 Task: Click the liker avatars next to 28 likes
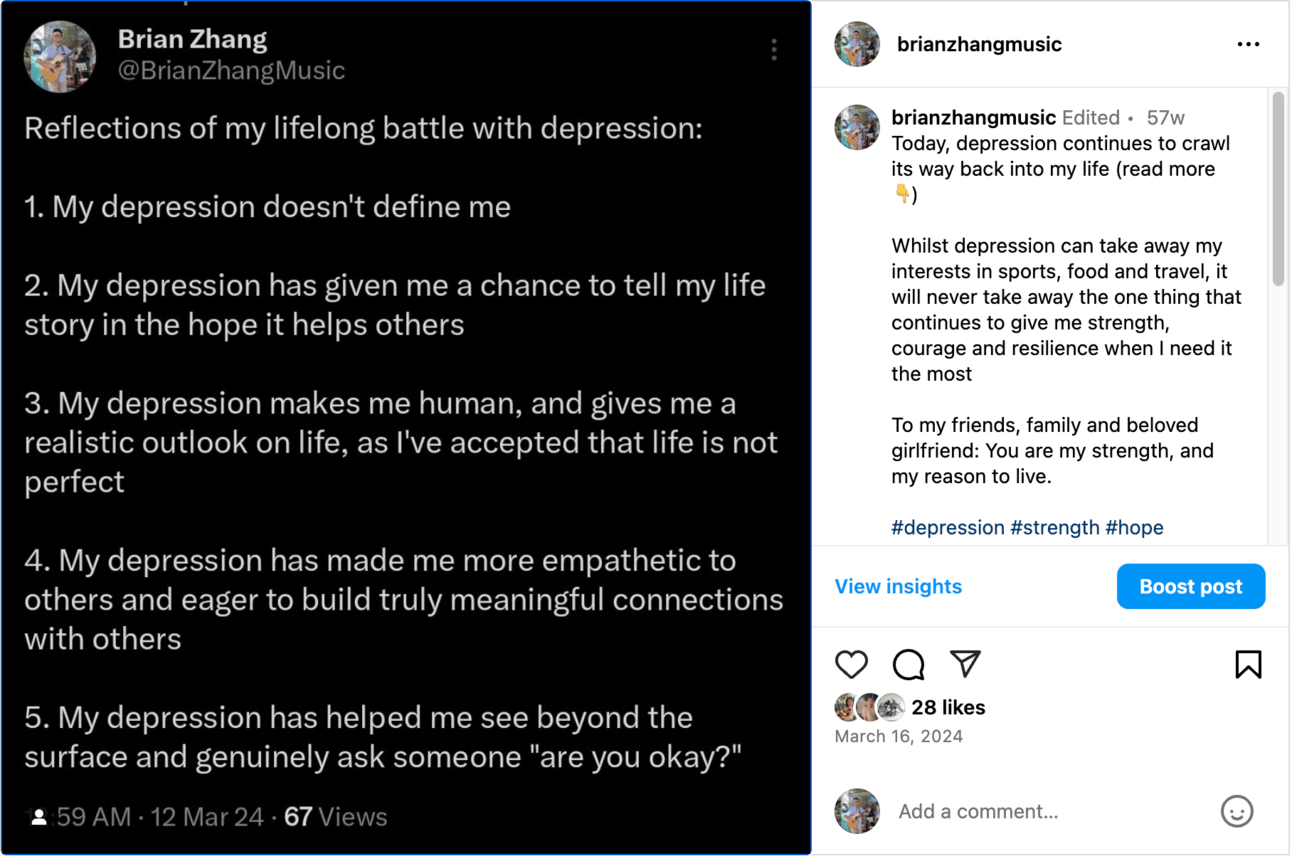click(869, 708)
